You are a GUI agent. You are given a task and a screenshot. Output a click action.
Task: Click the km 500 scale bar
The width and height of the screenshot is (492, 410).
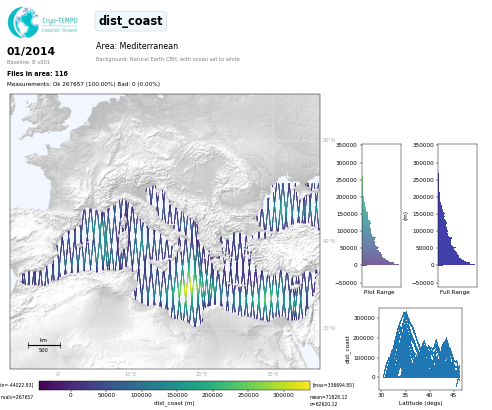[44, 345]
